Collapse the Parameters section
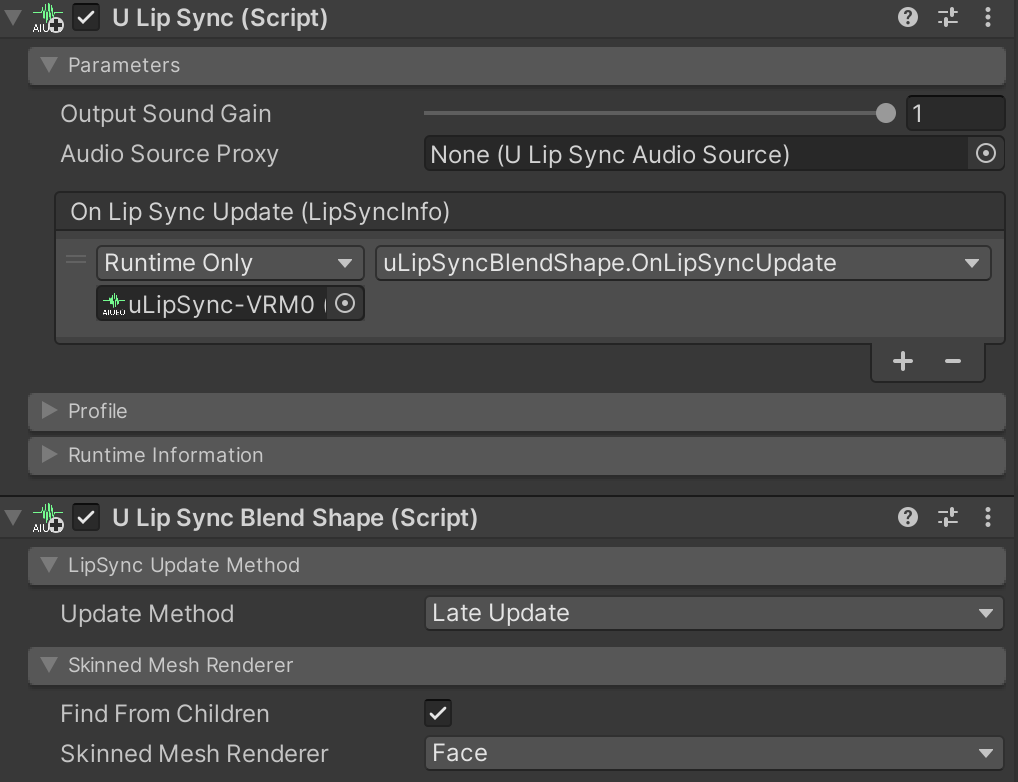 [49, 65]
